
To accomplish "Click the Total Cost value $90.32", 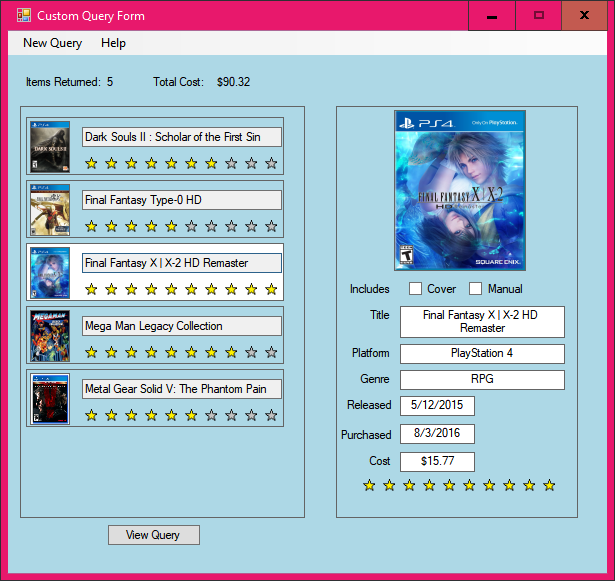I will click(x=233, y=82).
